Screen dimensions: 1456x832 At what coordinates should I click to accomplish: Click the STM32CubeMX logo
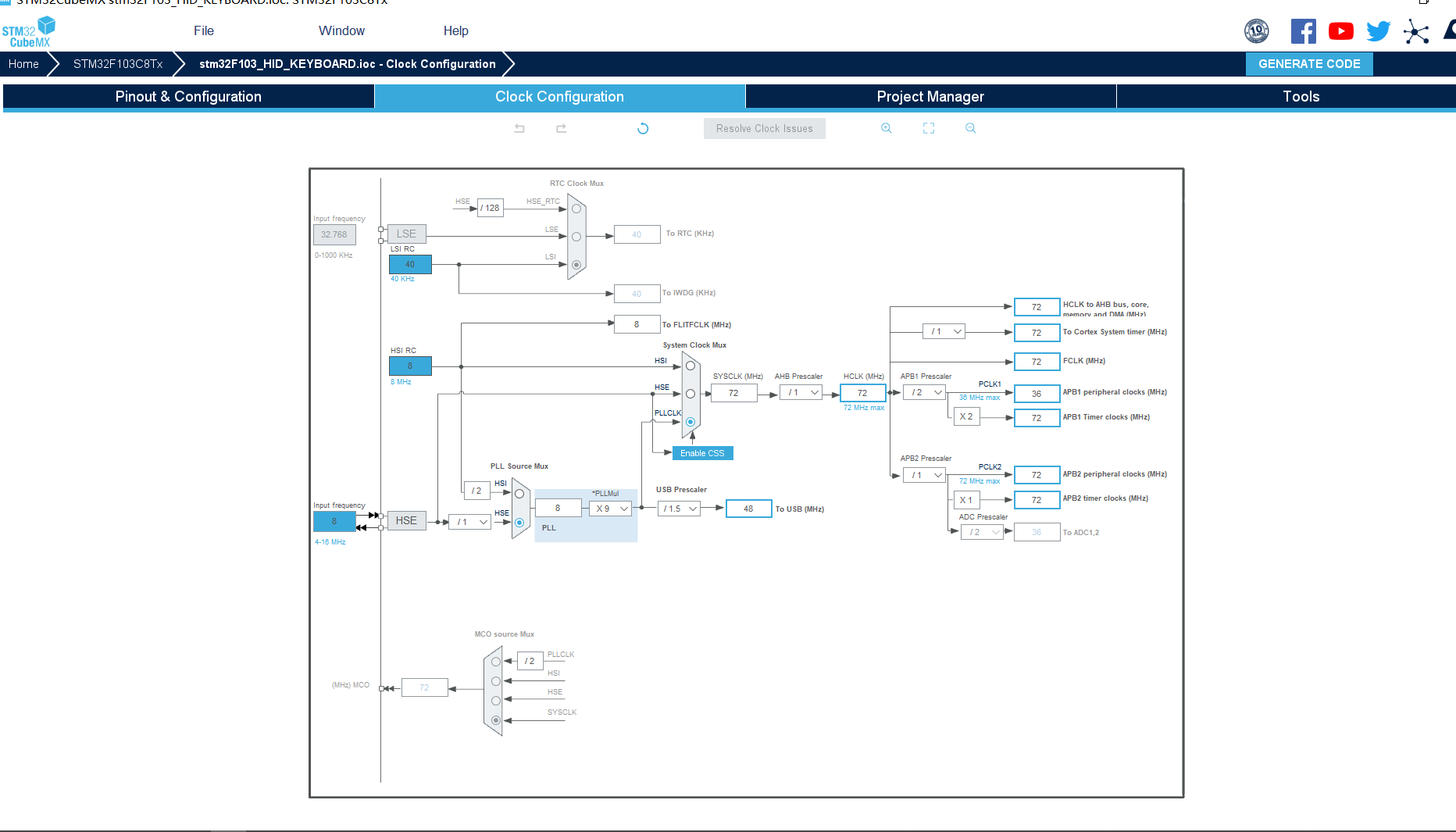(x=28, y=32)
